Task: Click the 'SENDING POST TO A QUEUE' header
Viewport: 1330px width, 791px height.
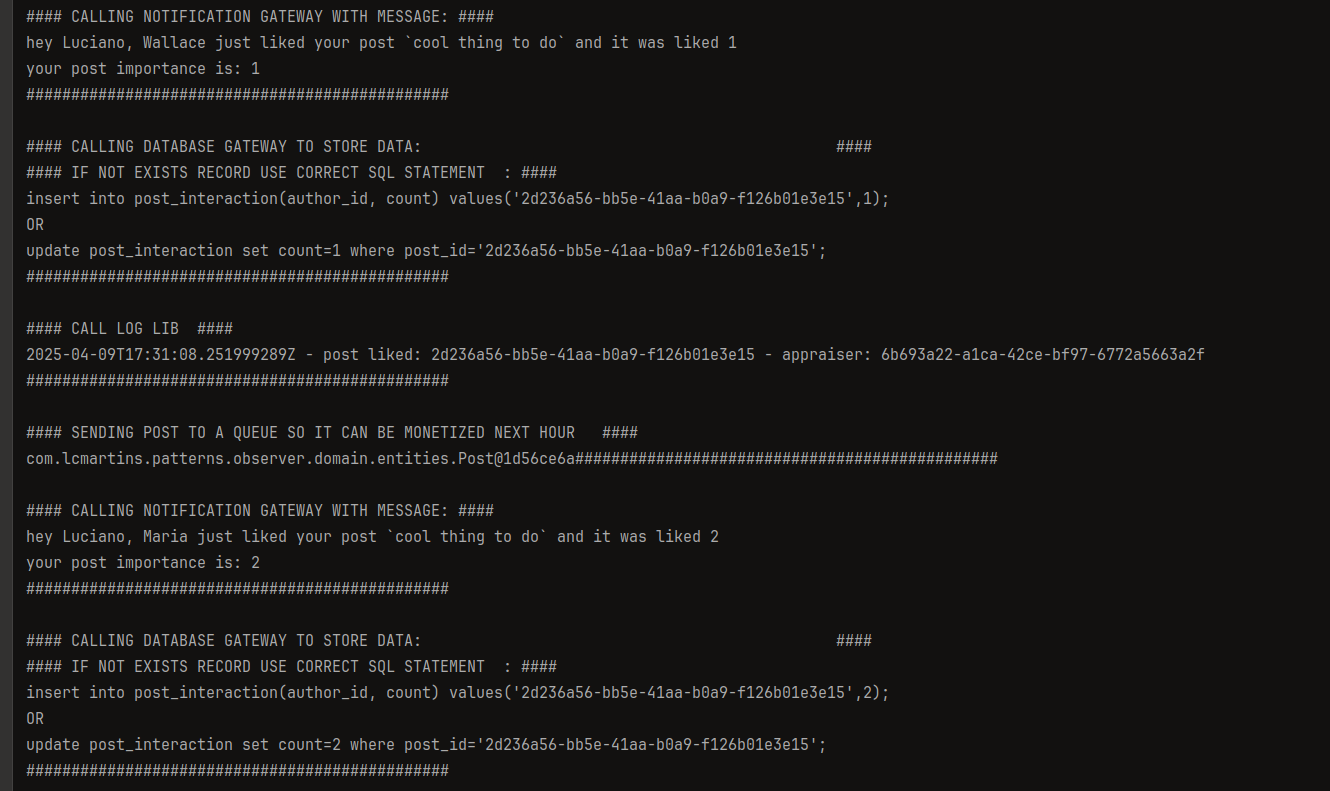Action: click(332, 433)
